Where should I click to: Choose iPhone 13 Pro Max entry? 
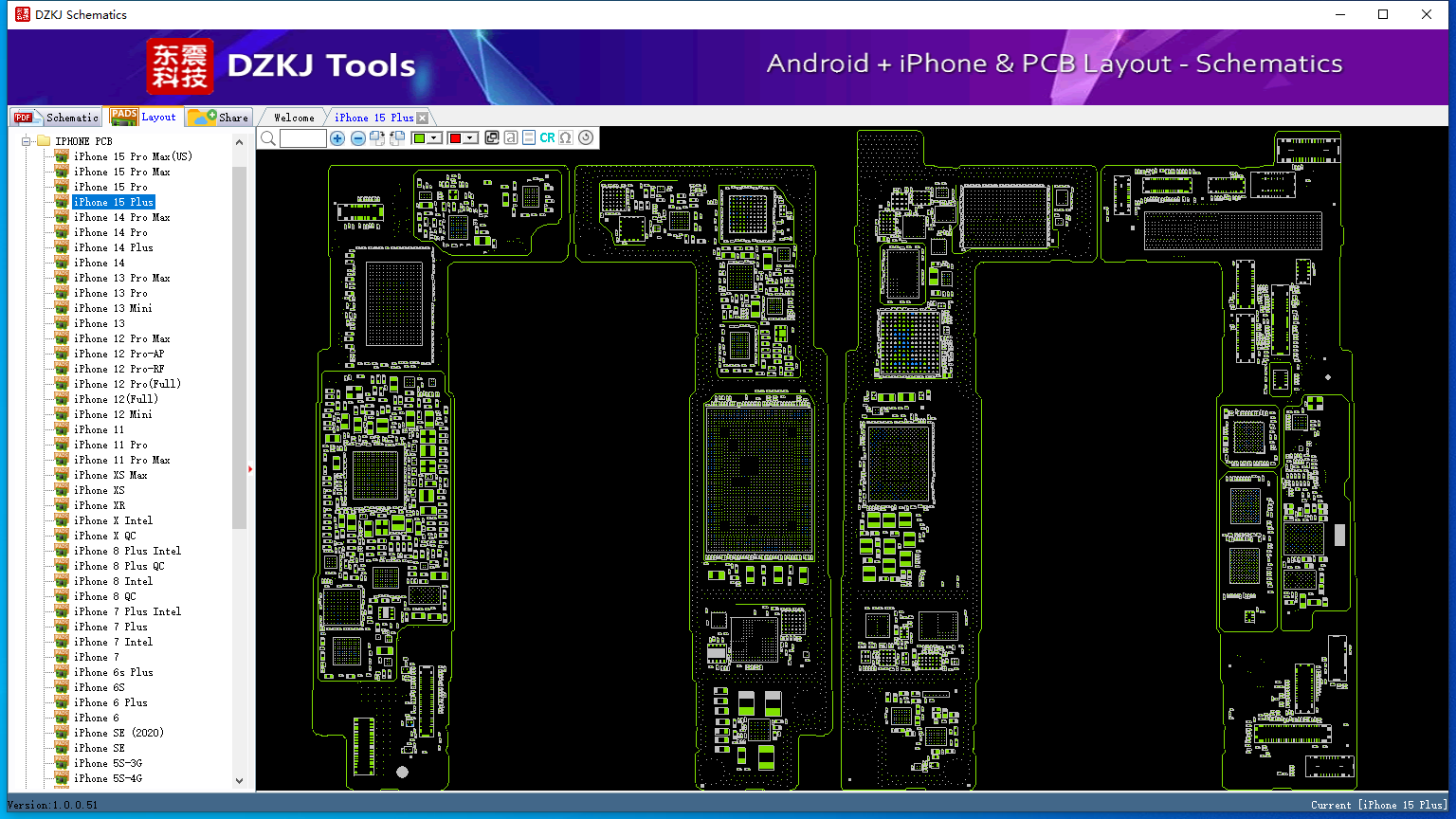122,278
